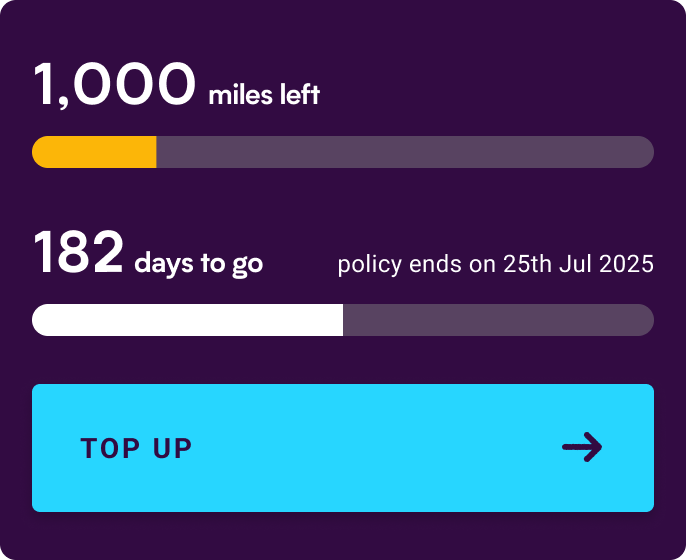Click the "policy ends on" text
This screenshot has height=560, width=686.
coord(417,265)
